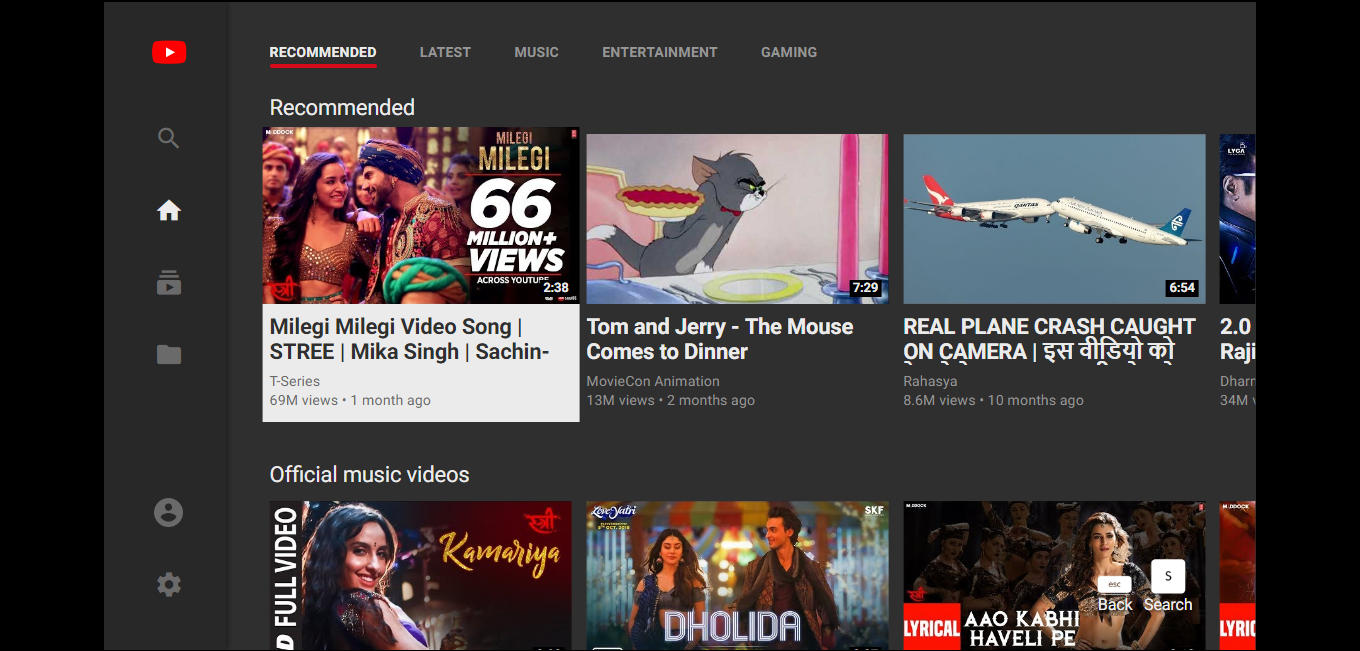The height and width of the screenshot is (651, 1360).
Task: Play Tom and Jerry video thumbnail
Action: pyautogui.click(x=737, y=219)
